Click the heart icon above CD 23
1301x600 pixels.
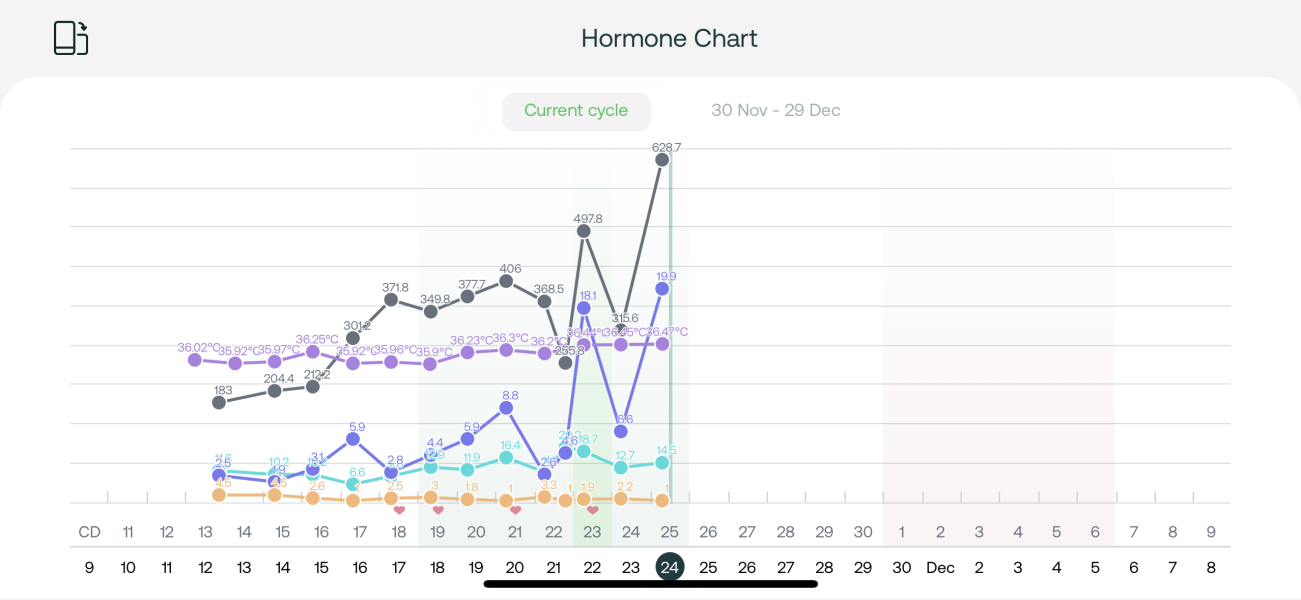point(592,510)
